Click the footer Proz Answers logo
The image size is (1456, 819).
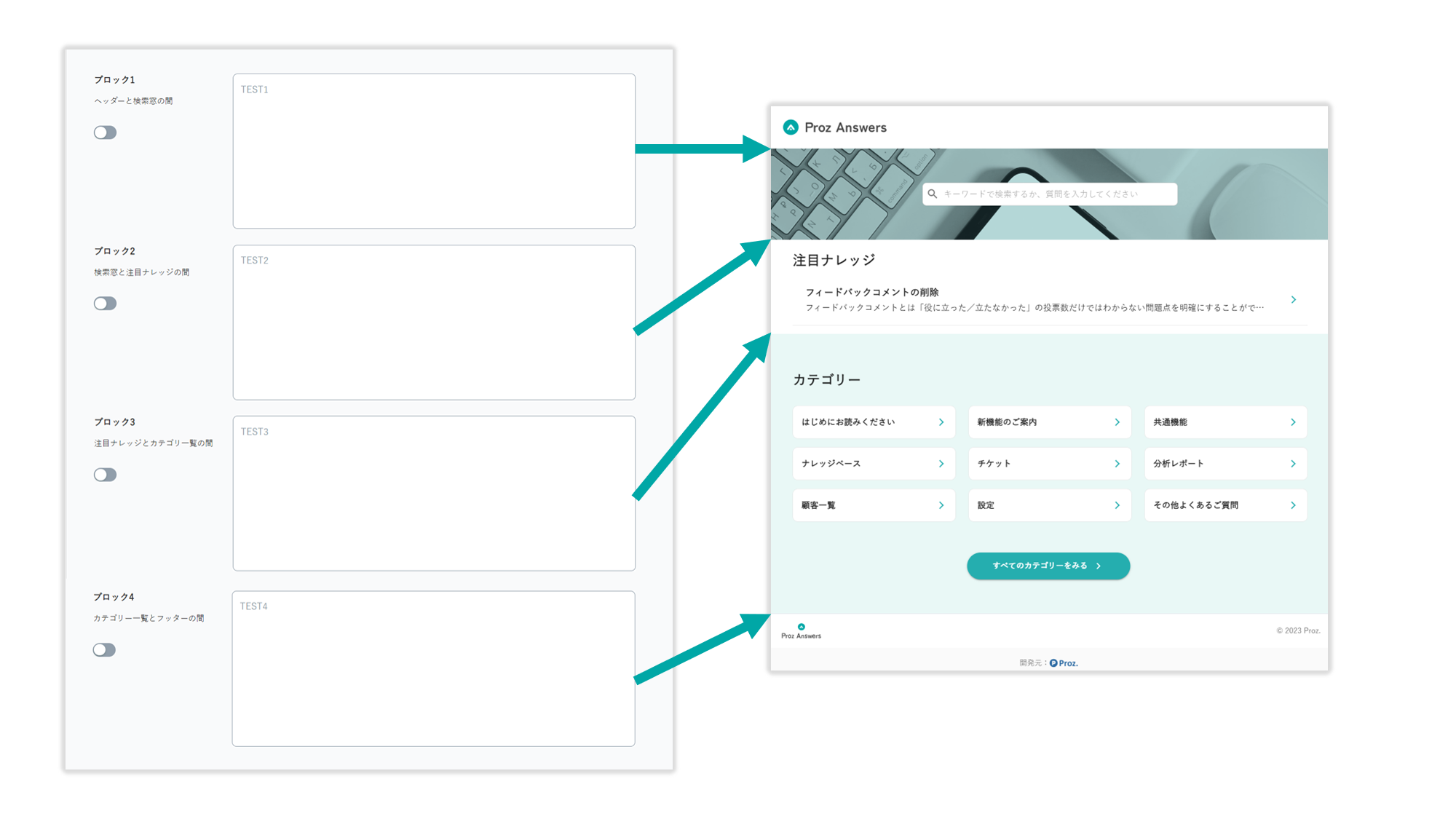pos(801,631)
